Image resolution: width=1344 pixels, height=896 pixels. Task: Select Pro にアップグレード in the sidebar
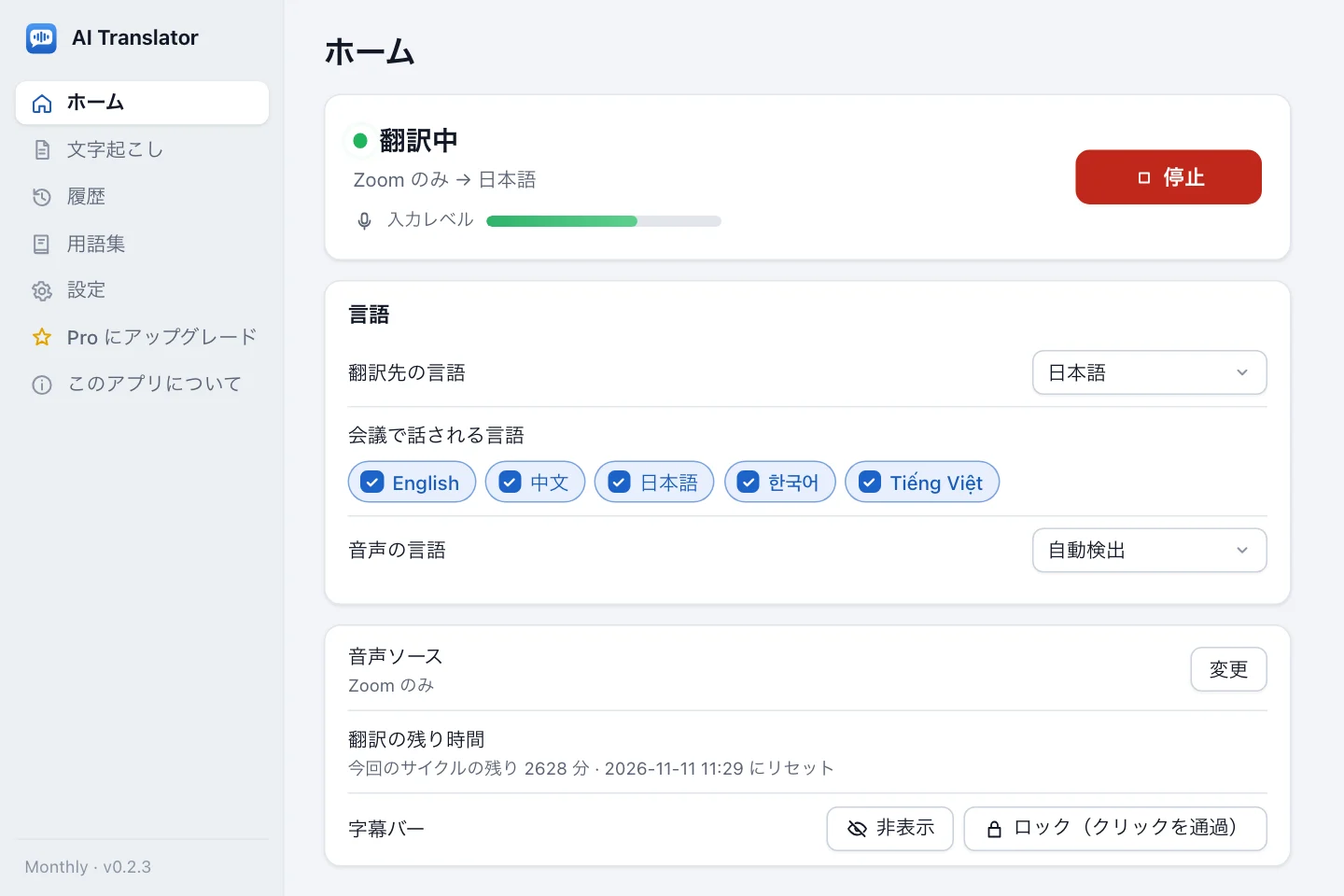(x=142, y=337)
